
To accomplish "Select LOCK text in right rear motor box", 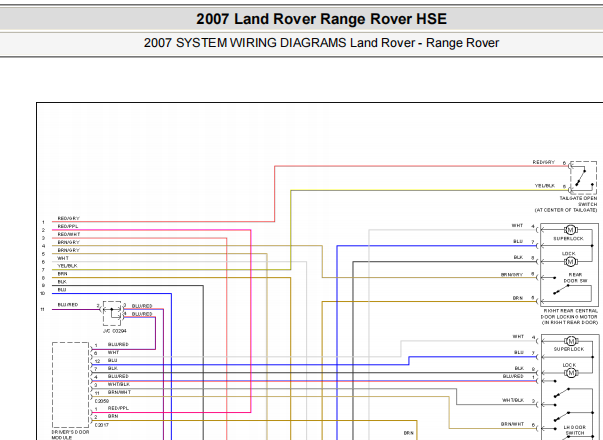I will [x=568, y=253].
